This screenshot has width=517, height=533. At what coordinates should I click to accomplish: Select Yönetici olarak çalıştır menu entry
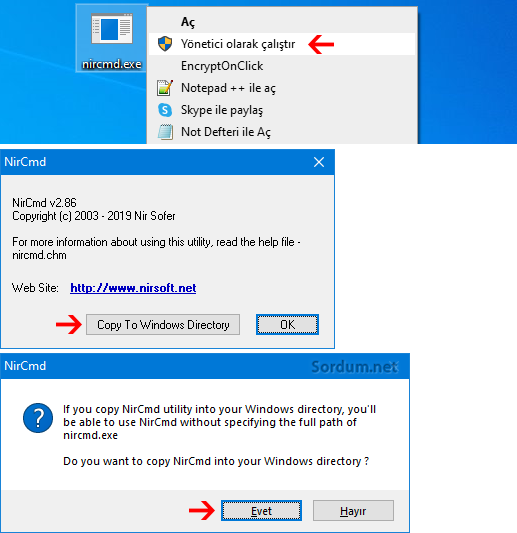pos(282,44)
